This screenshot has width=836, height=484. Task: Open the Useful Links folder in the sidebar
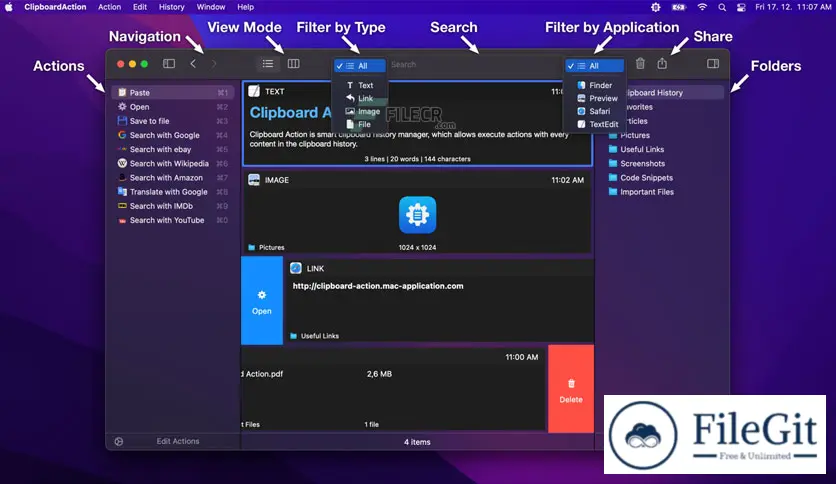(666, 149)
